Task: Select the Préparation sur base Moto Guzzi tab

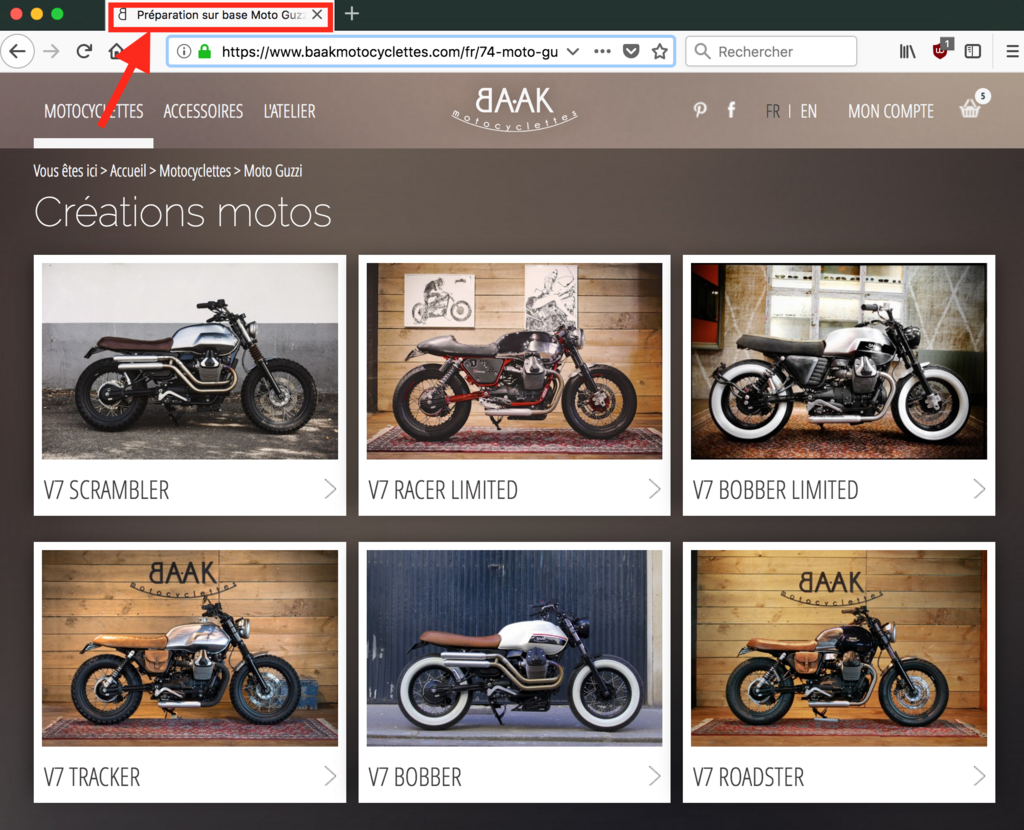Action: coord(221,15)
